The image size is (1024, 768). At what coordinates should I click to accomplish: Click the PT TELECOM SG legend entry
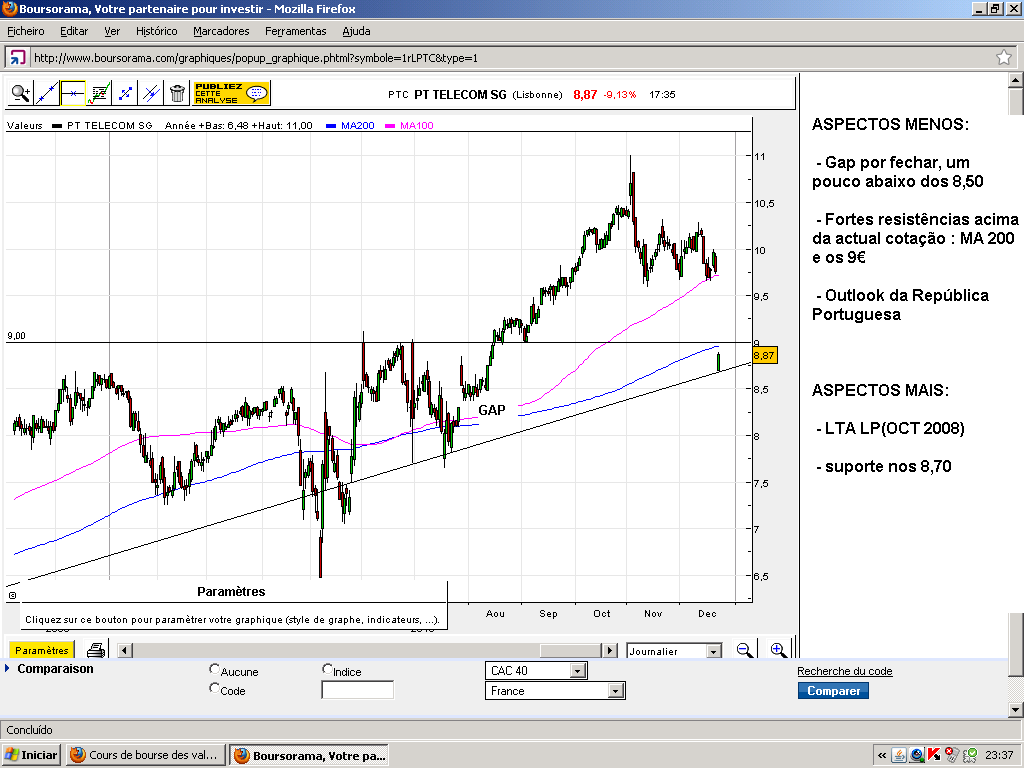point(109,125)
